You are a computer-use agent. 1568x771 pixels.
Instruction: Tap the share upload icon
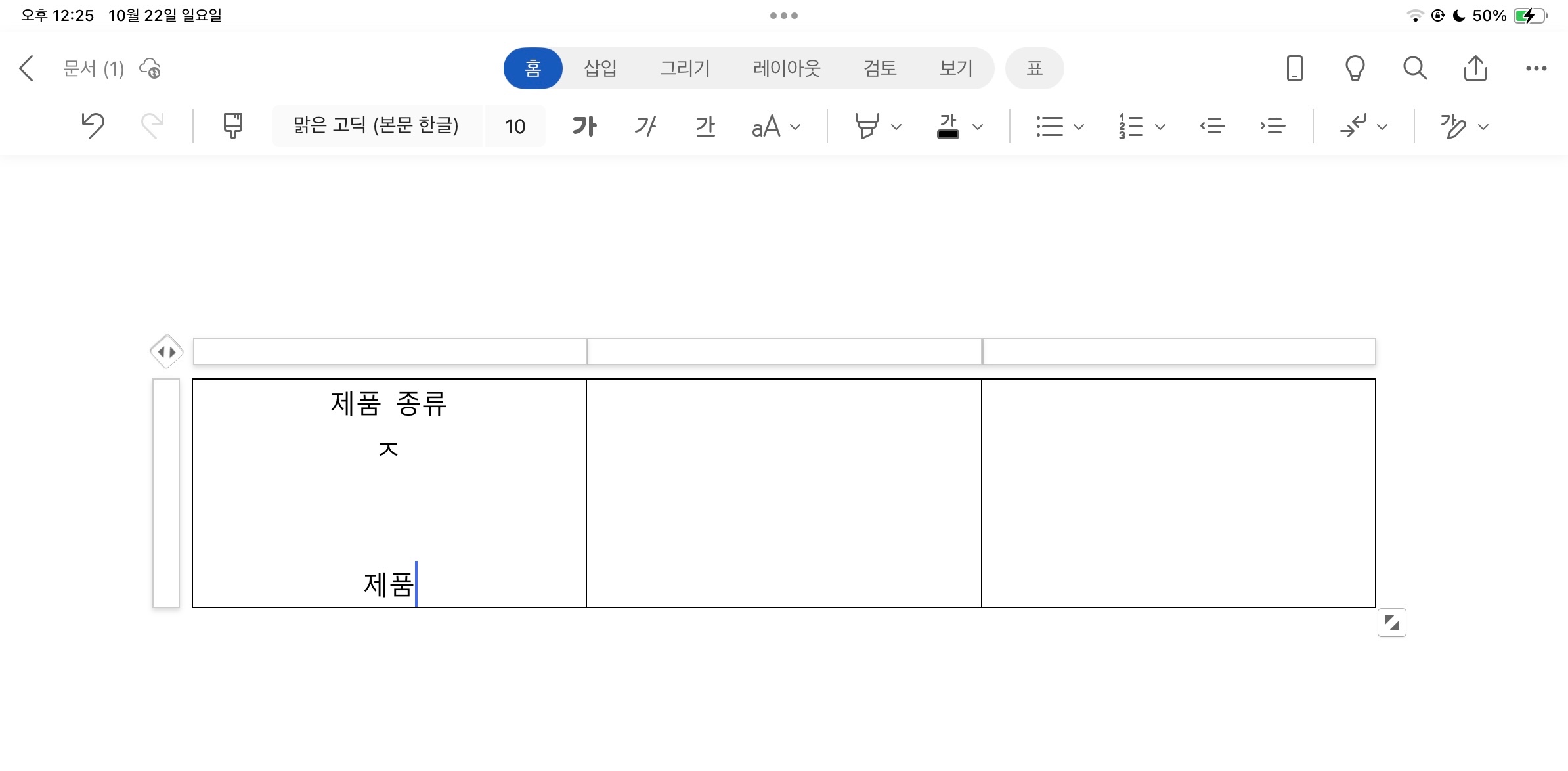[x=1475, y=68]
